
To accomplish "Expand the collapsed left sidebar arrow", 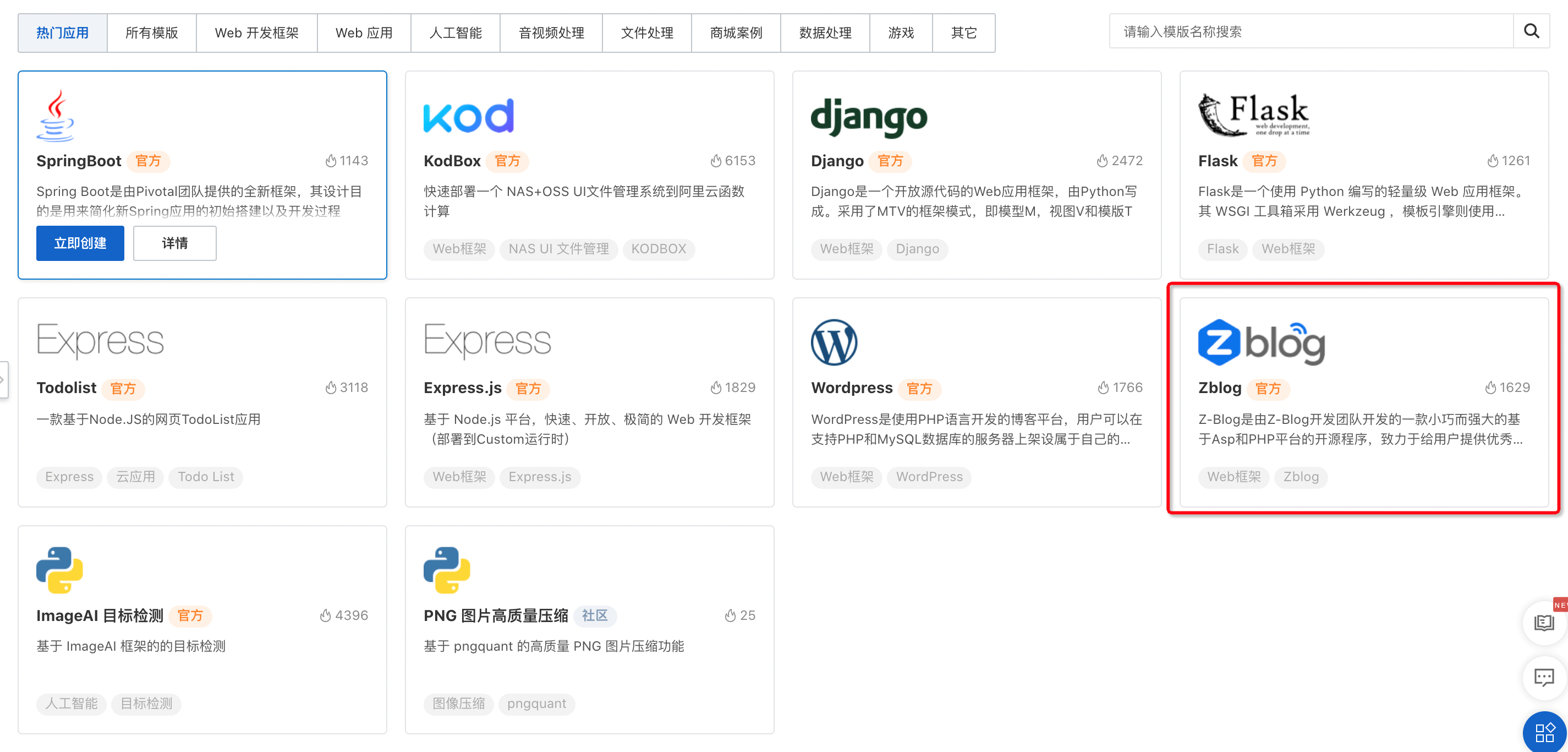I will [x=3, y=379].
